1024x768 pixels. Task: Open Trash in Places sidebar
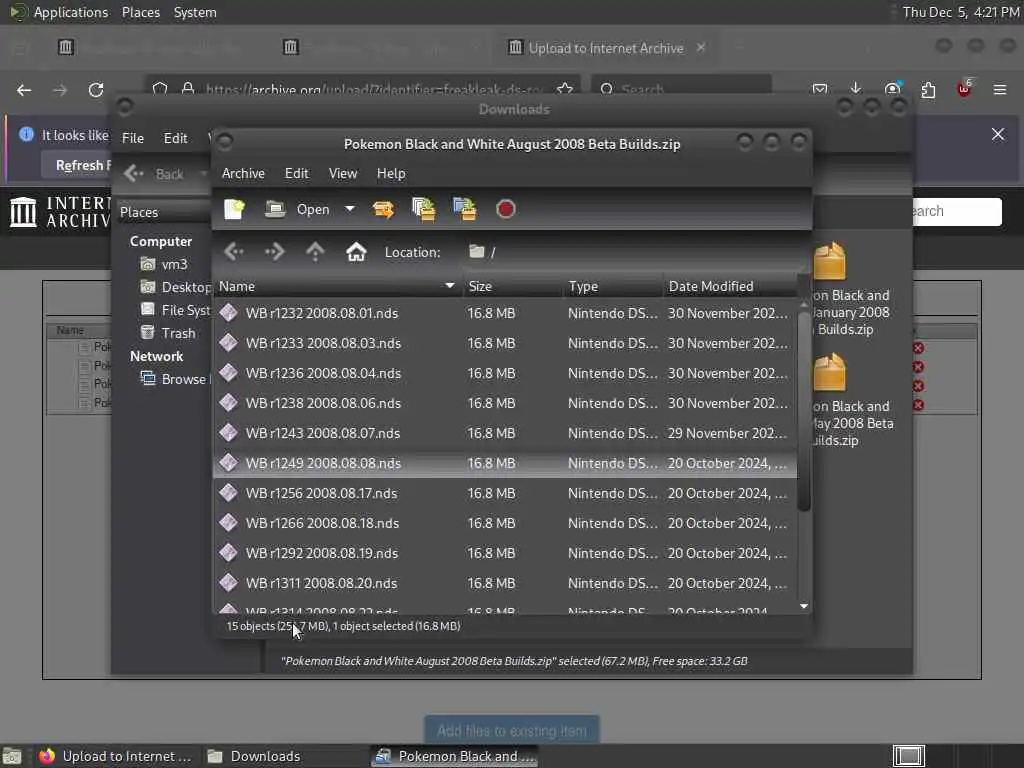(168, 333)
